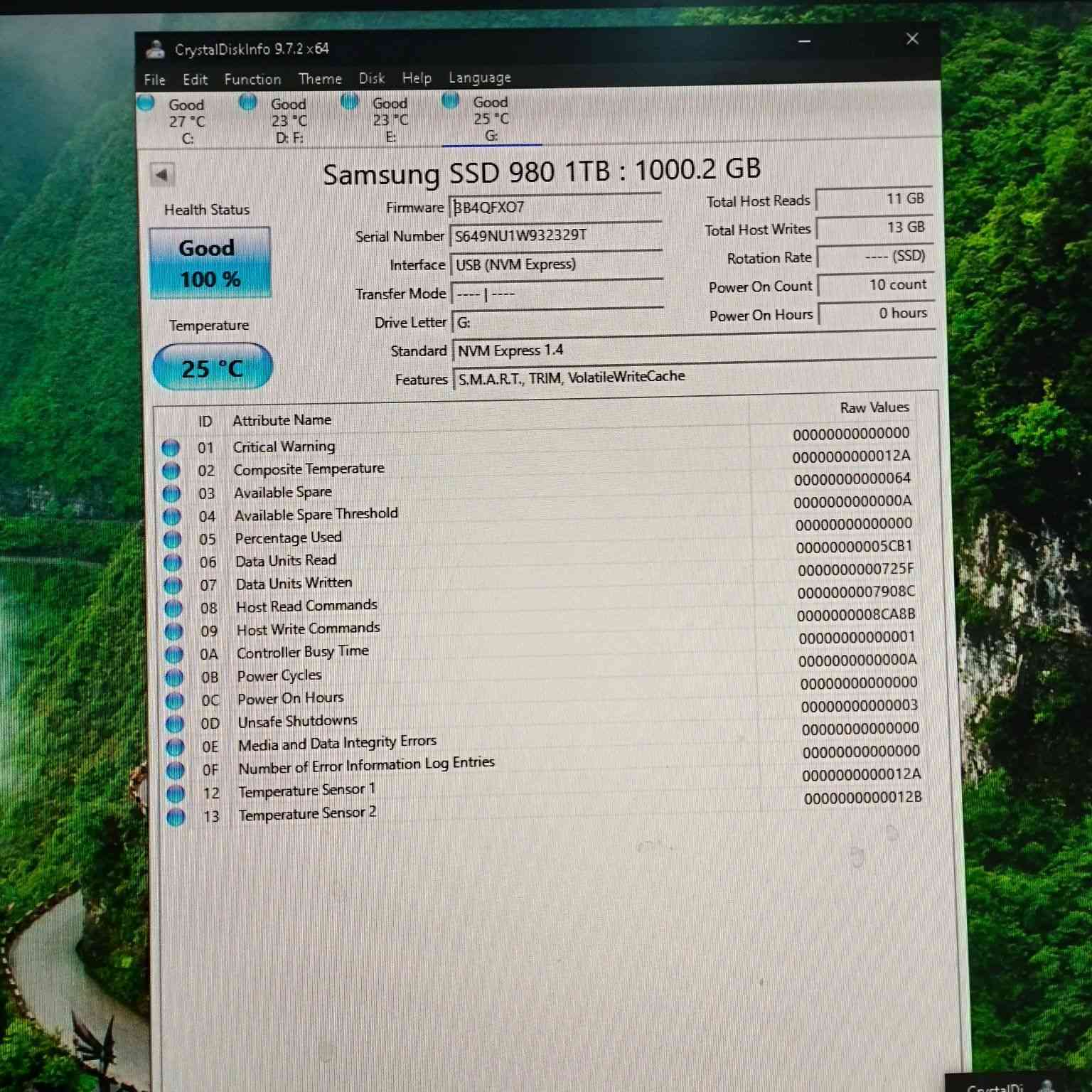
Task: Click status dot beside Data Units Read
Action: coord(171,562)
